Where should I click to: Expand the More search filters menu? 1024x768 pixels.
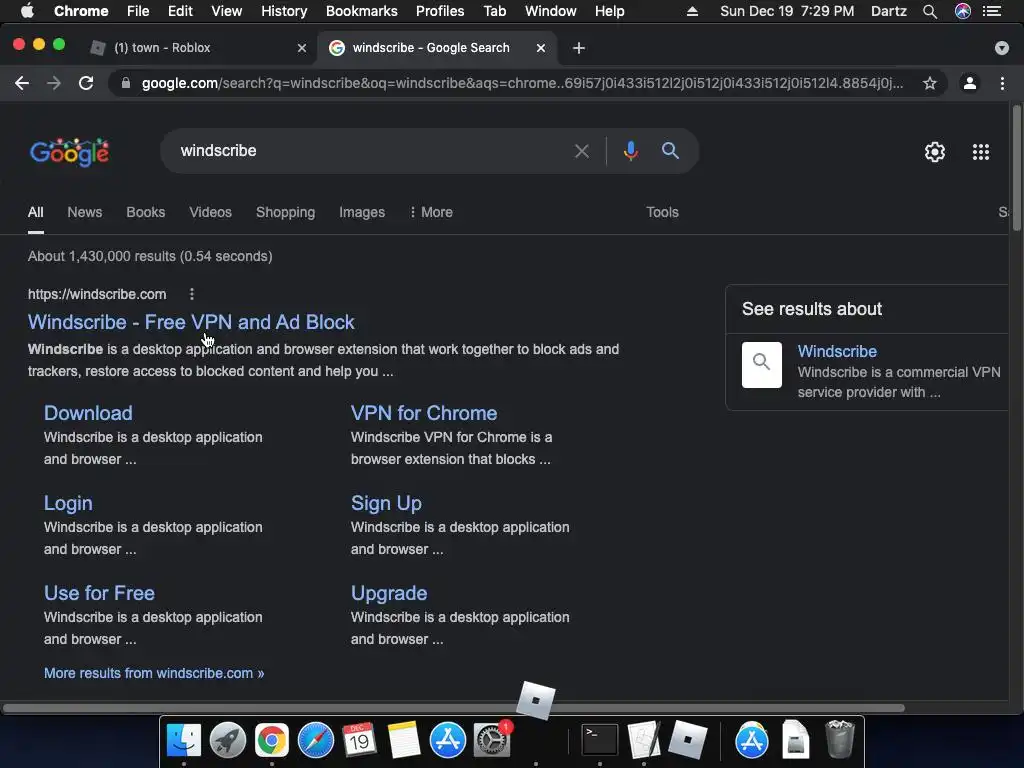point(431,212)
